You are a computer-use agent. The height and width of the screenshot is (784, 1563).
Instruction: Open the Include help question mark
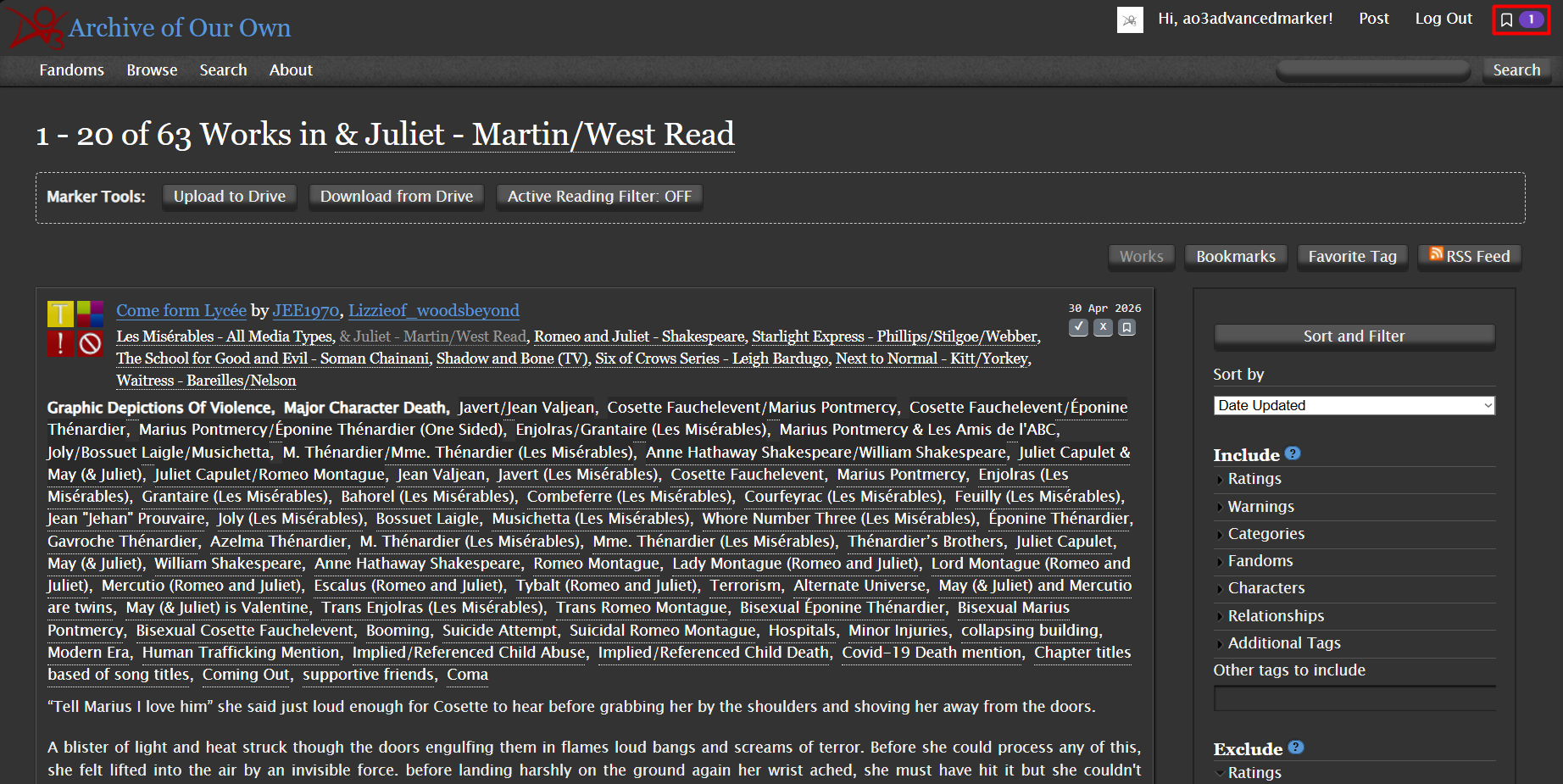click(x=1293, y=453)
